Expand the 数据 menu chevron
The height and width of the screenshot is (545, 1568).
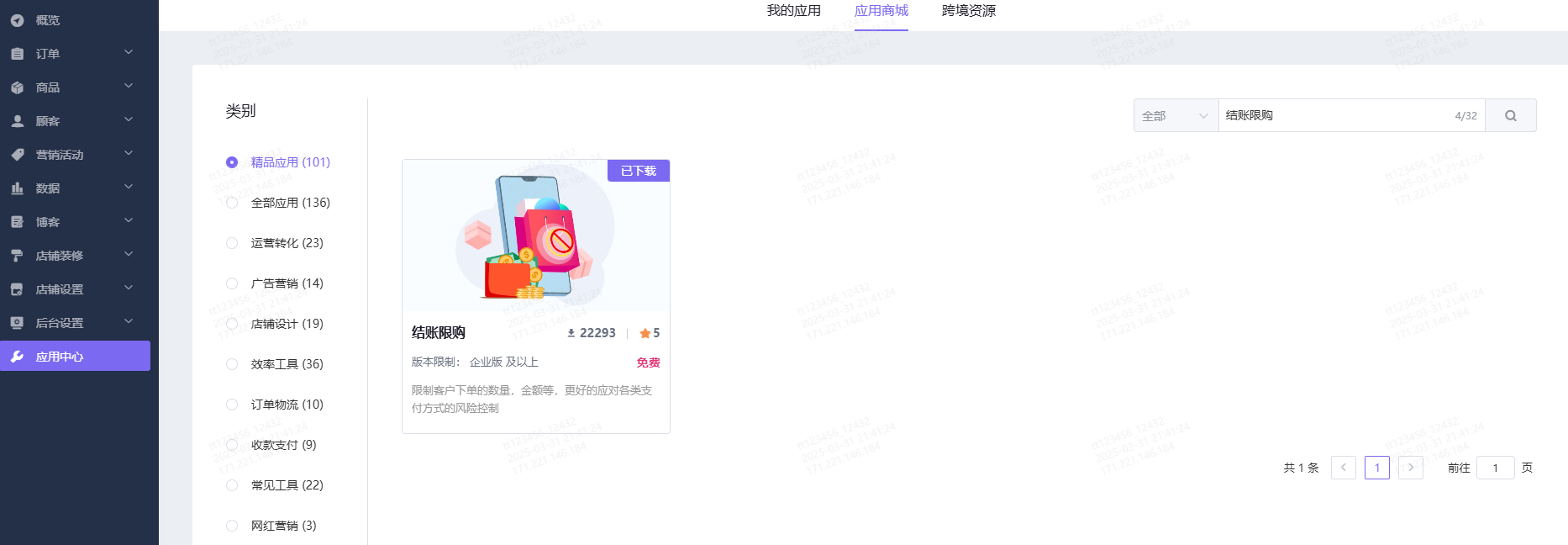pos(129,187)
